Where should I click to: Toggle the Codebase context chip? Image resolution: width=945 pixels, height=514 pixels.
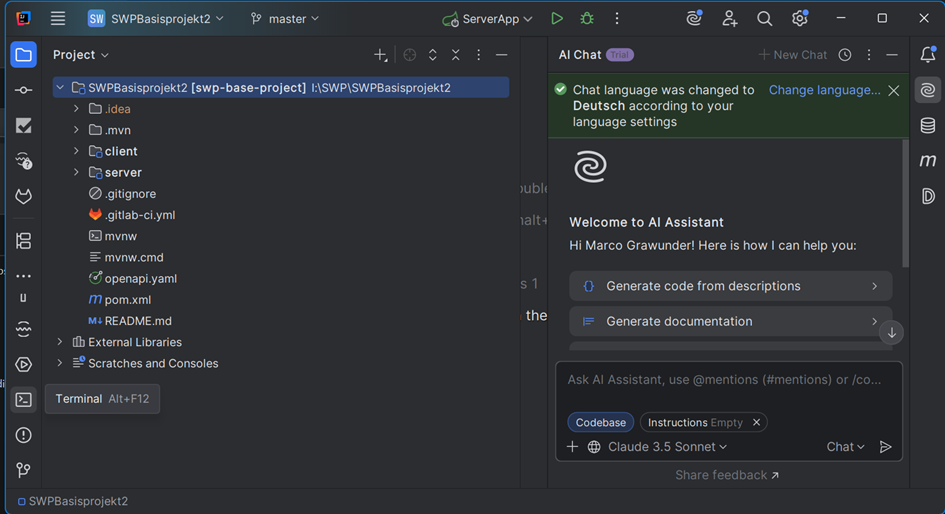pyautogui.click(x=600, y=423)
